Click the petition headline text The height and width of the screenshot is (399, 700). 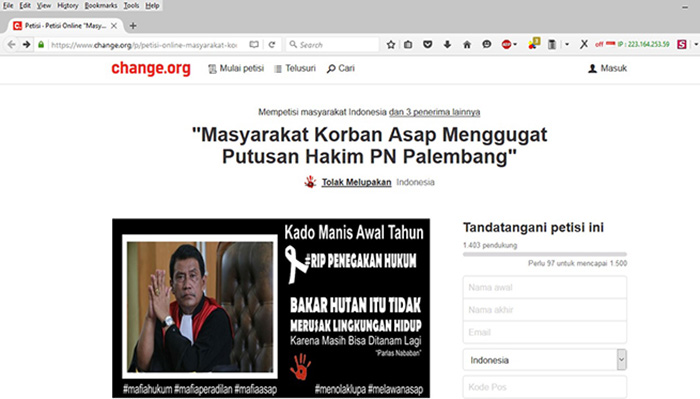click(369, 145)
